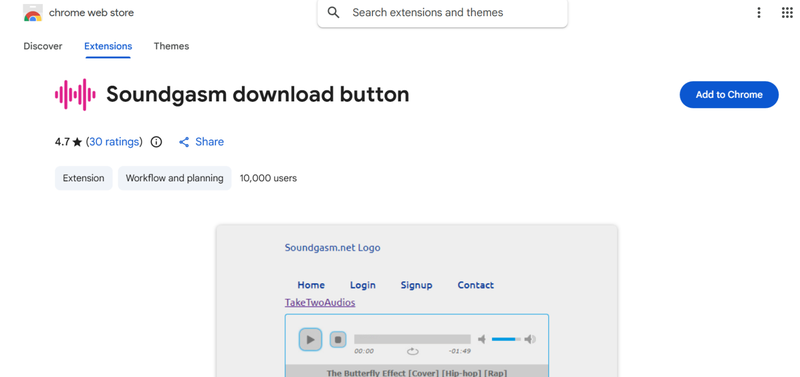Screen dimensions: 800x377
Task: Click the Share link text
Action: pyautogui.click(x=210, y=142)
